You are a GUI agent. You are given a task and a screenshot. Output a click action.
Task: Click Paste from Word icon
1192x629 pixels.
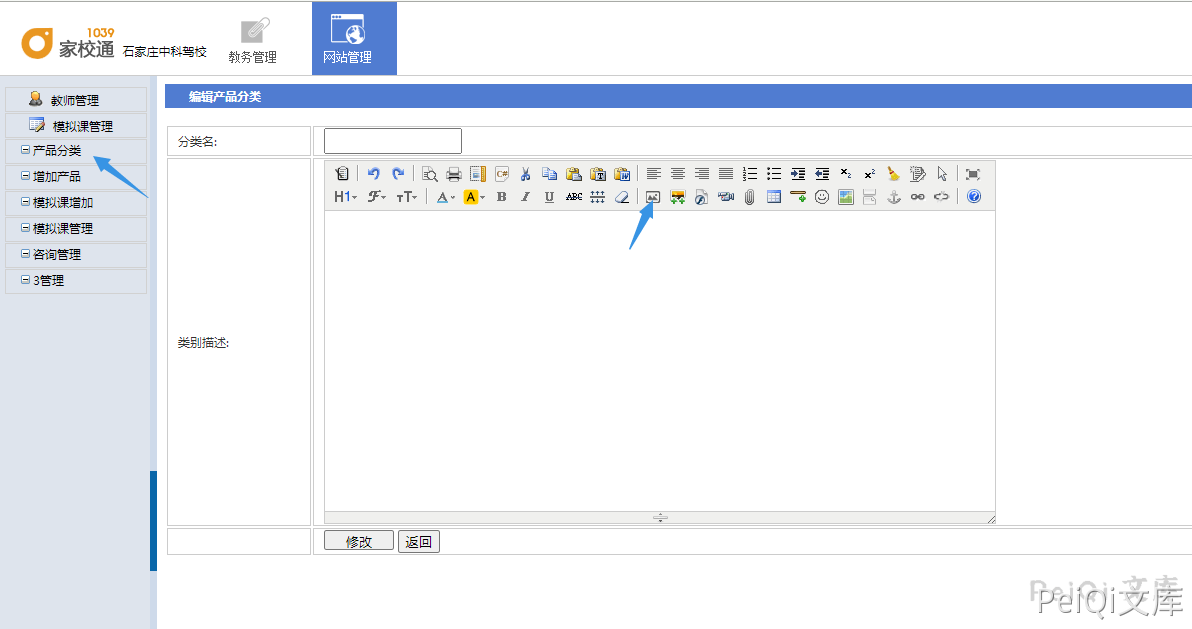(x=622, y=173)
